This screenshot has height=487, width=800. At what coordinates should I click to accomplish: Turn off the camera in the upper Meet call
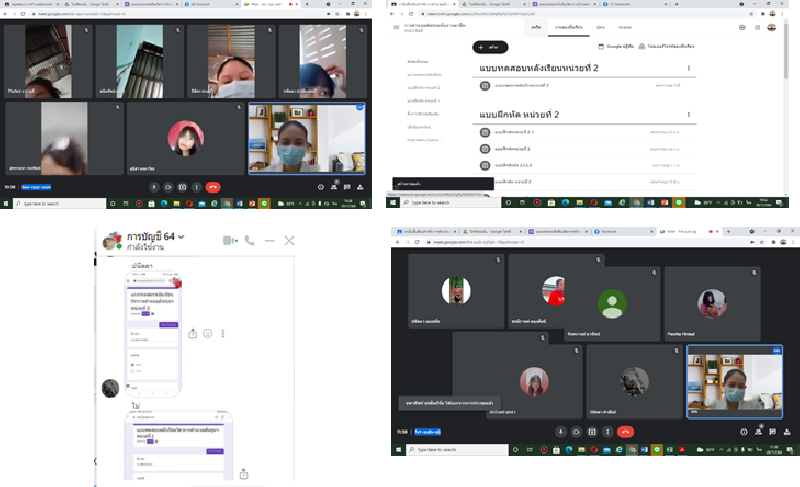point(168,187)
